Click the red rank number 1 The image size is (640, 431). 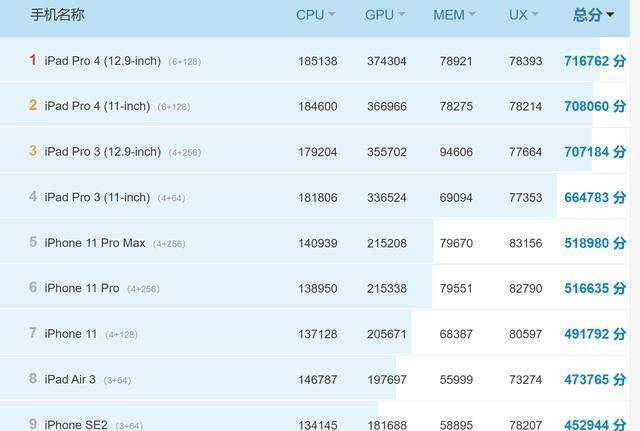(33, 60)
